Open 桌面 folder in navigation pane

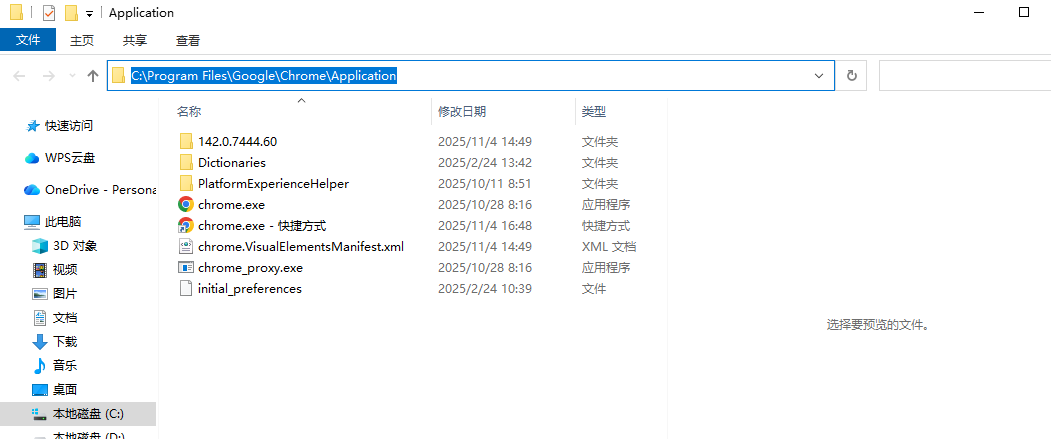point(65,389)
